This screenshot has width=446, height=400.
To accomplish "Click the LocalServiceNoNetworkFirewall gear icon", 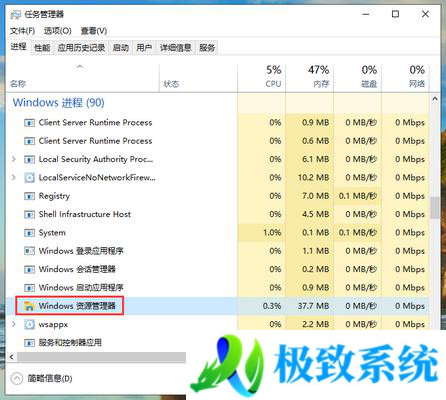I will click(x=29, y=178).
